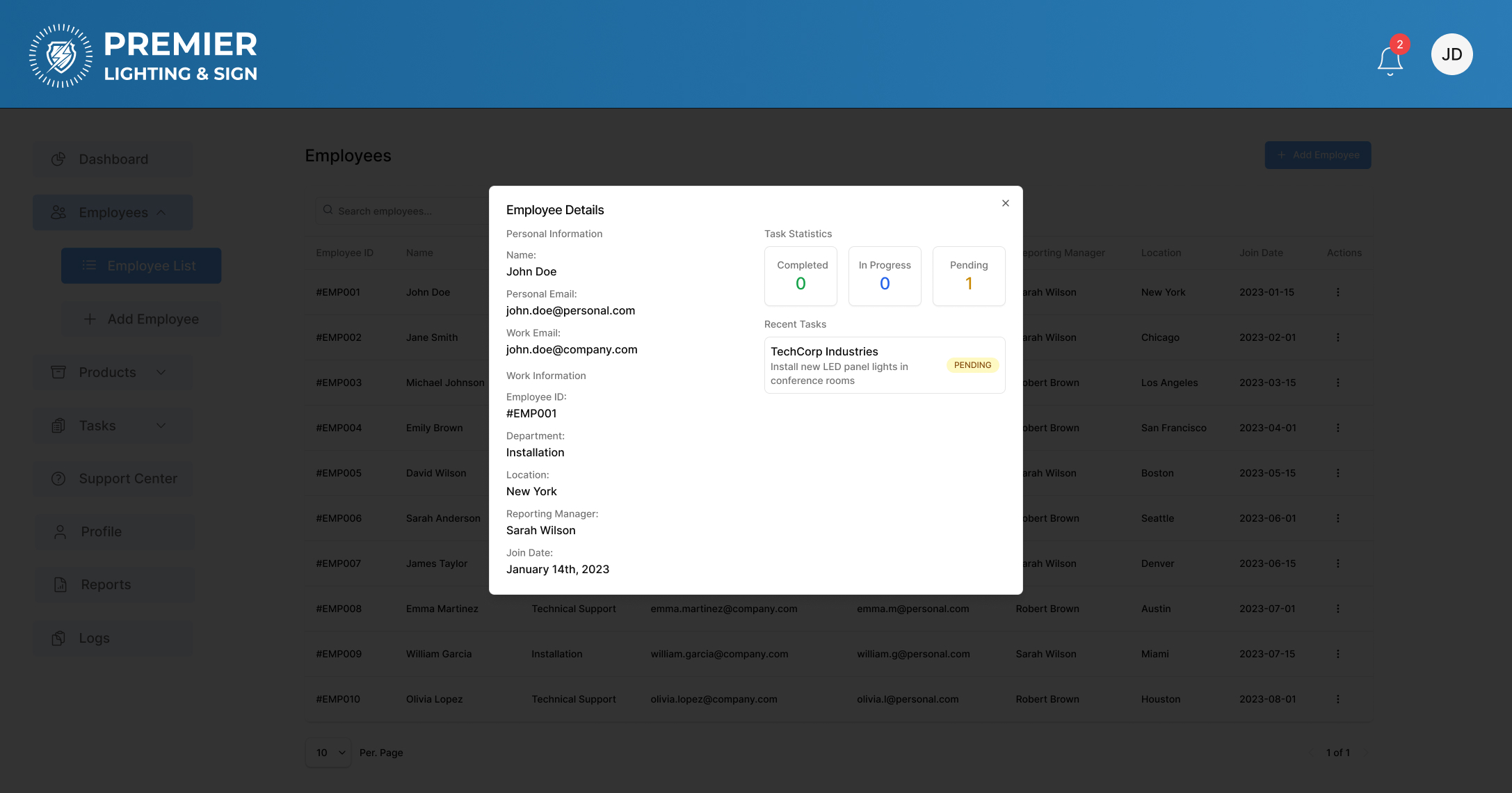
Task: Open actions menu for #EMP010 row
Action: pos(1337,699)
